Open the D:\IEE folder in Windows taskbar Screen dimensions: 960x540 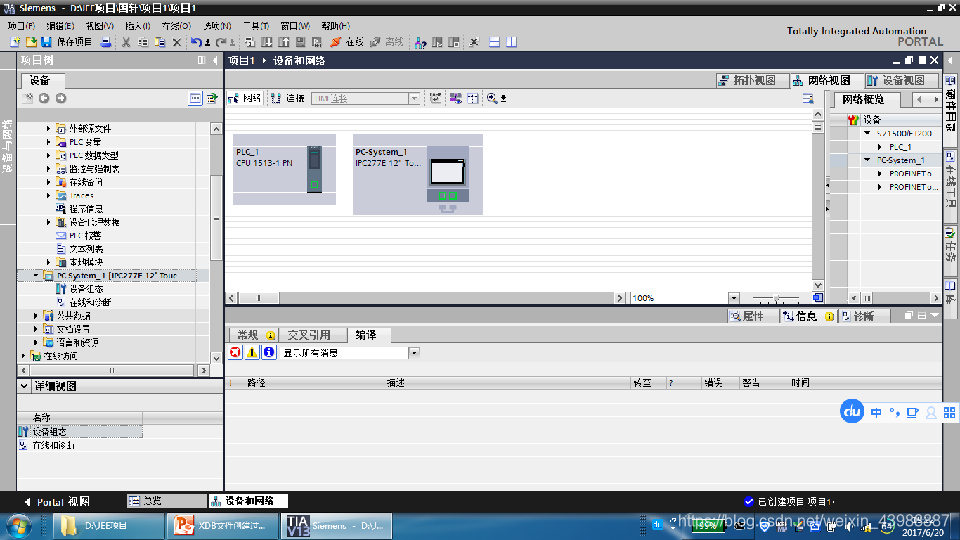click(108, 526)
